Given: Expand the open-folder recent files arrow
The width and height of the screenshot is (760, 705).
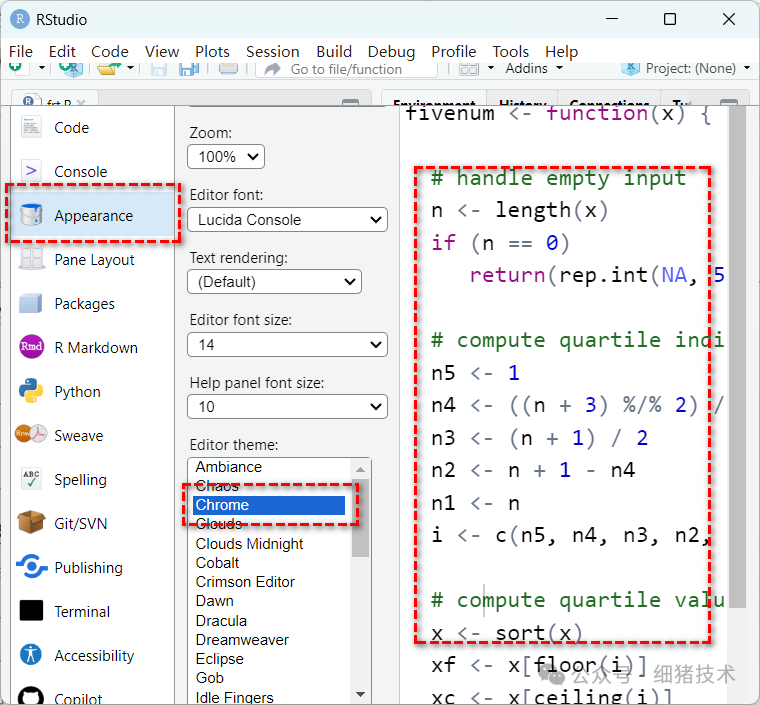Looking at the screenshot, I should [x=130, y=68].
